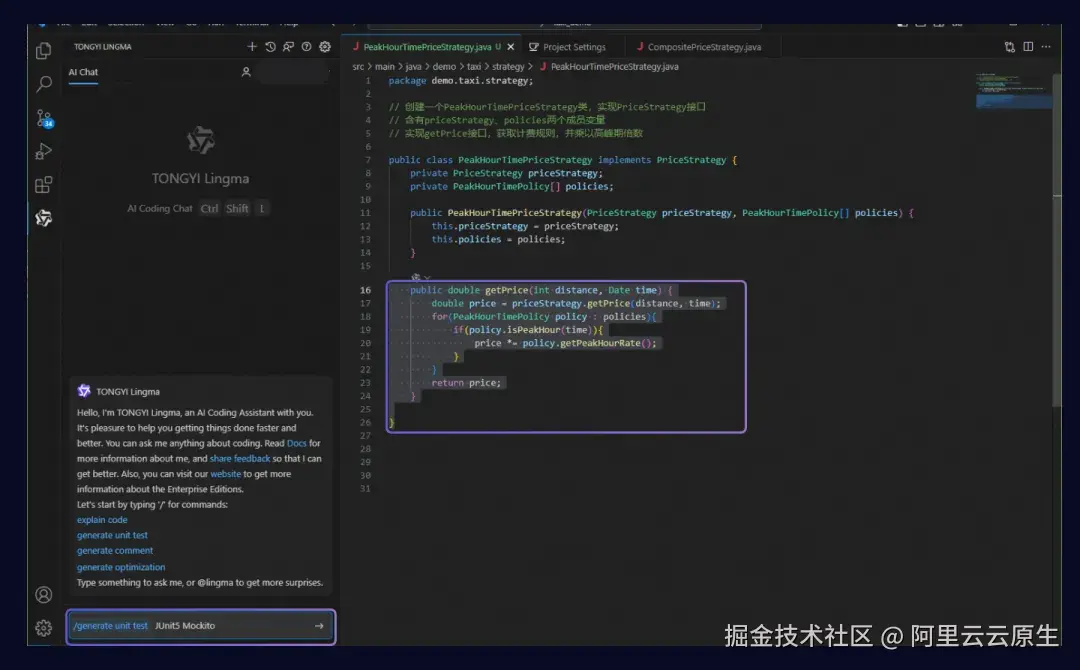
Task: Click generate optimization command link
Action: click(x=121, y=567)
